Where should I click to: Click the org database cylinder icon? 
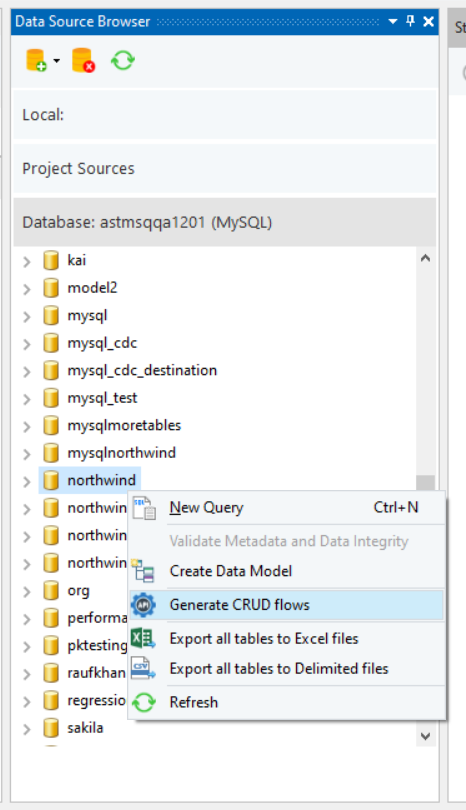pos(51,590)
